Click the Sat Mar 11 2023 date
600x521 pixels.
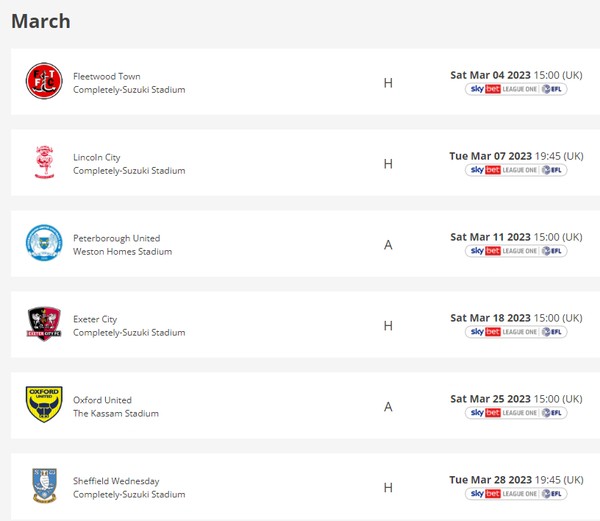pyautogui.click(x=490, y=237)
